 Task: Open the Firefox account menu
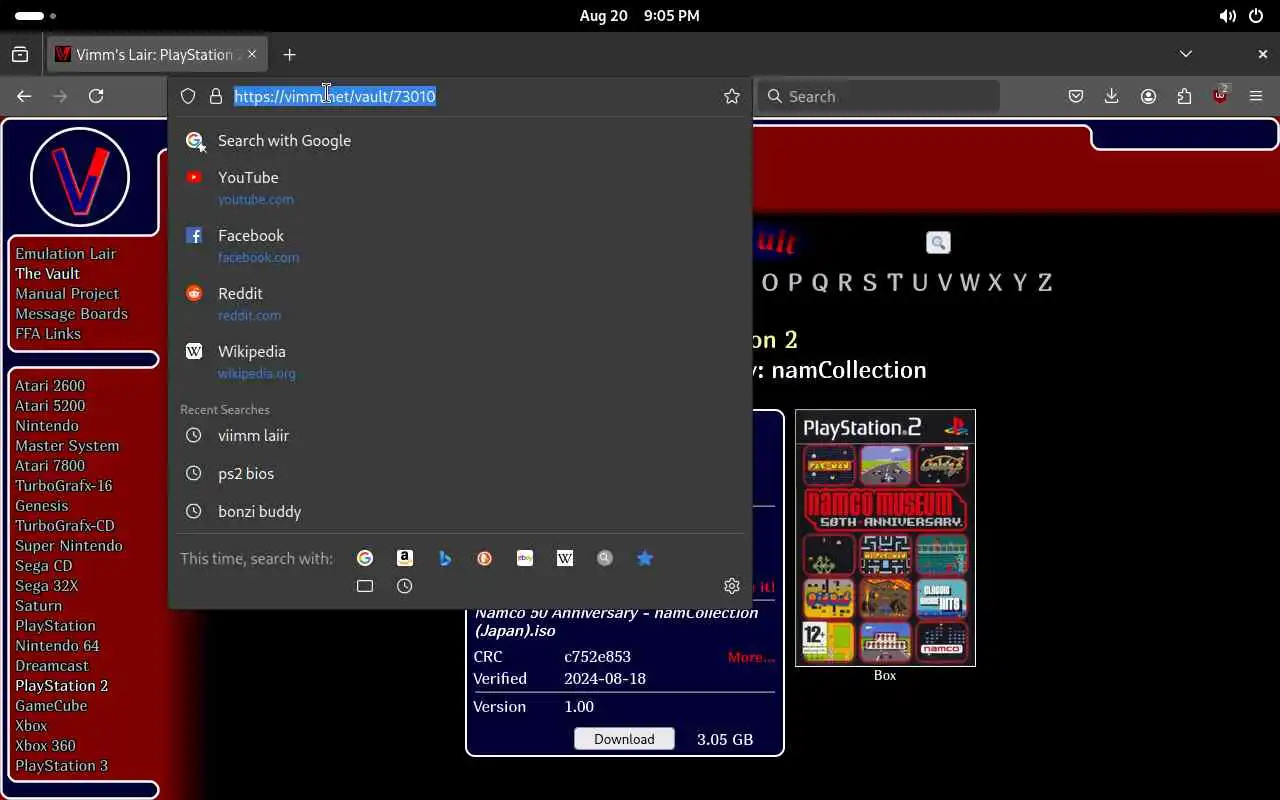pos(1148,96)
